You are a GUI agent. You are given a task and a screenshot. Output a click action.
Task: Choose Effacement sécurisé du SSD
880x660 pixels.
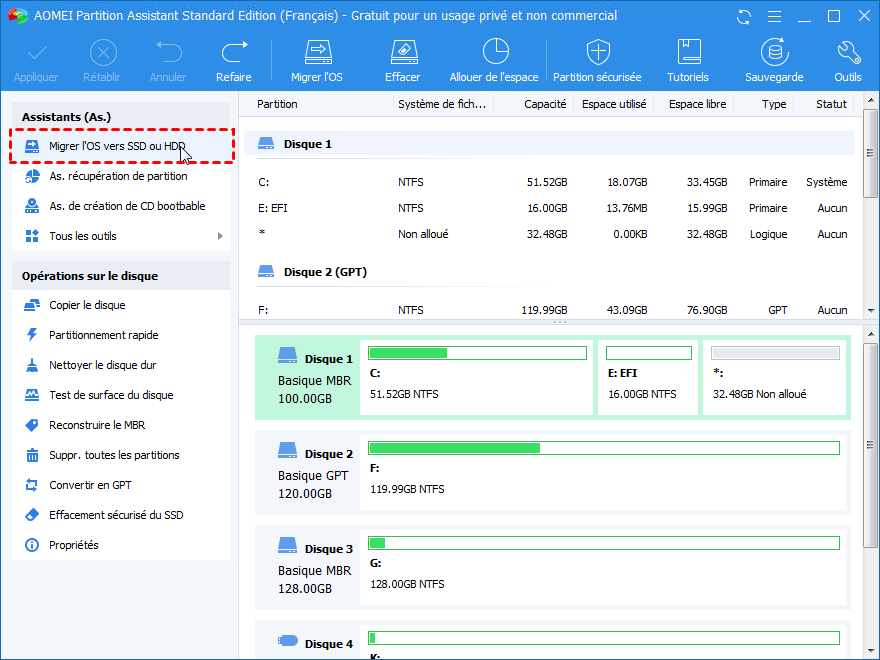click(116, 515)
